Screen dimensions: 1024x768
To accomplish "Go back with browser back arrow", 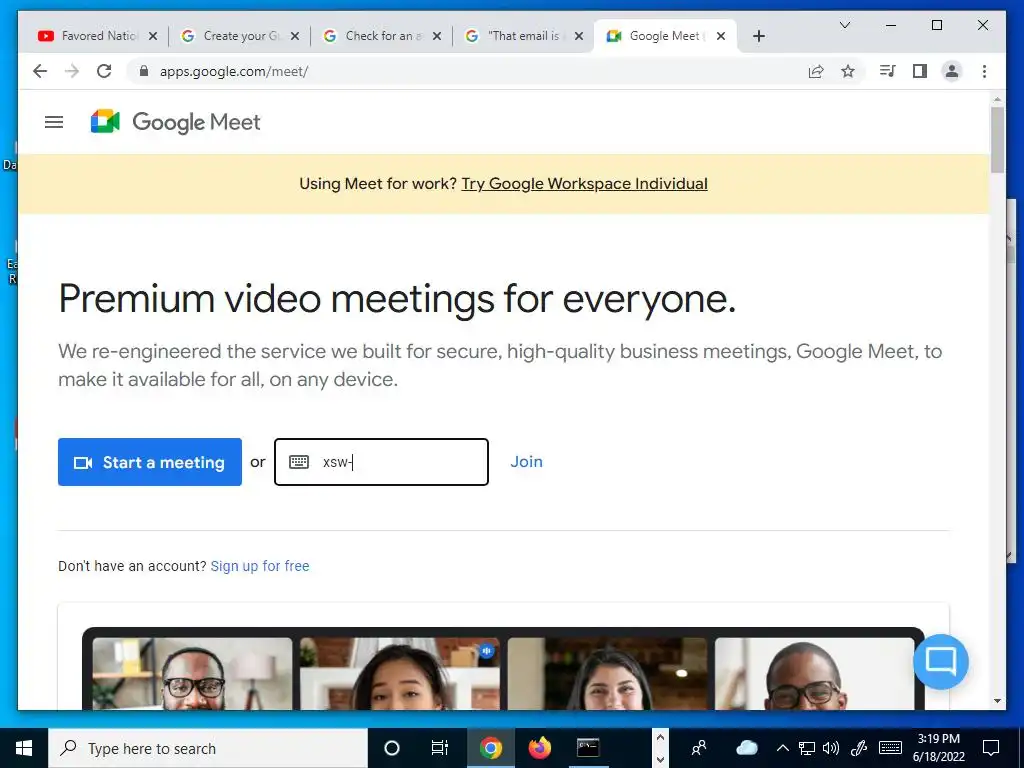I will click(x=40, y=71).
